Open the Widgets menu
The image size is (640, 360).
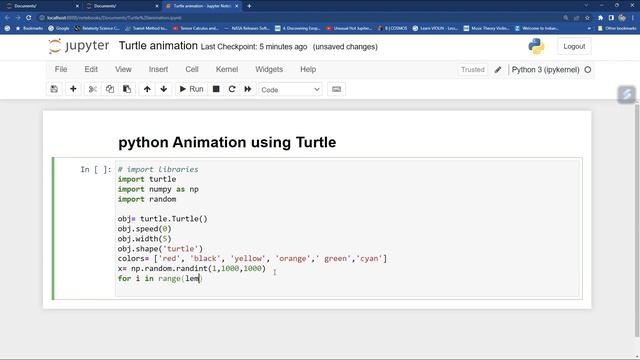269,69
